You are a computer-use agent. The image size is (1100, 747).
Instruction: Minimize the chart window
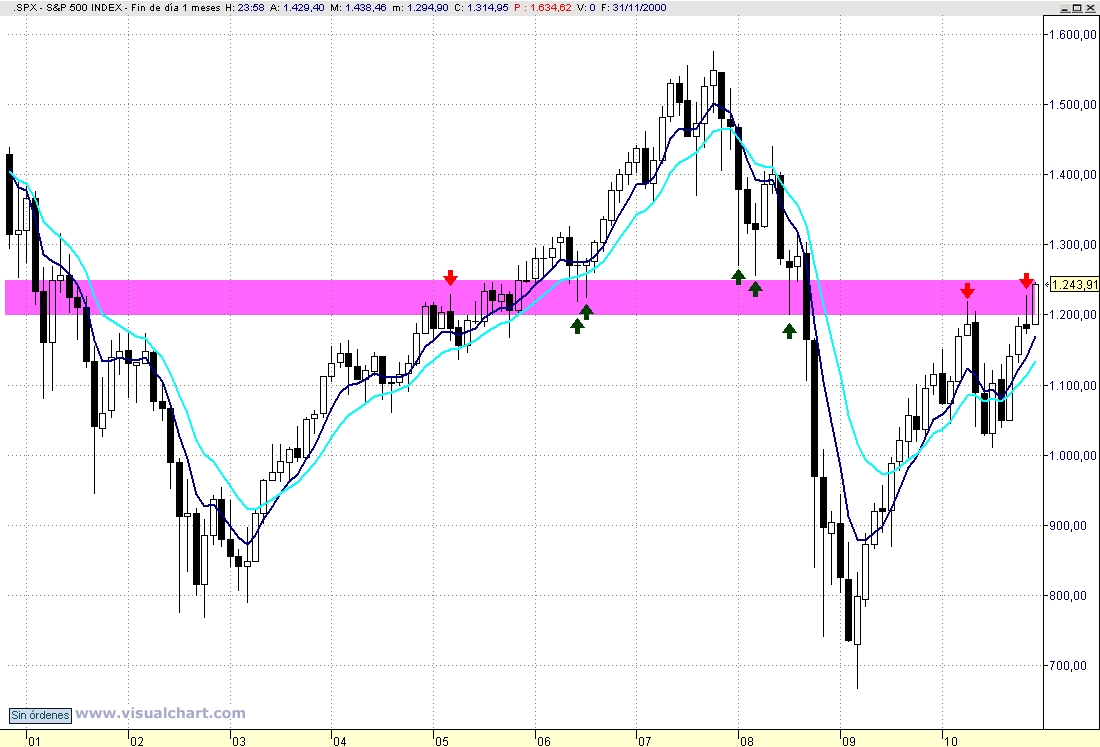(x=1065, y=7)
